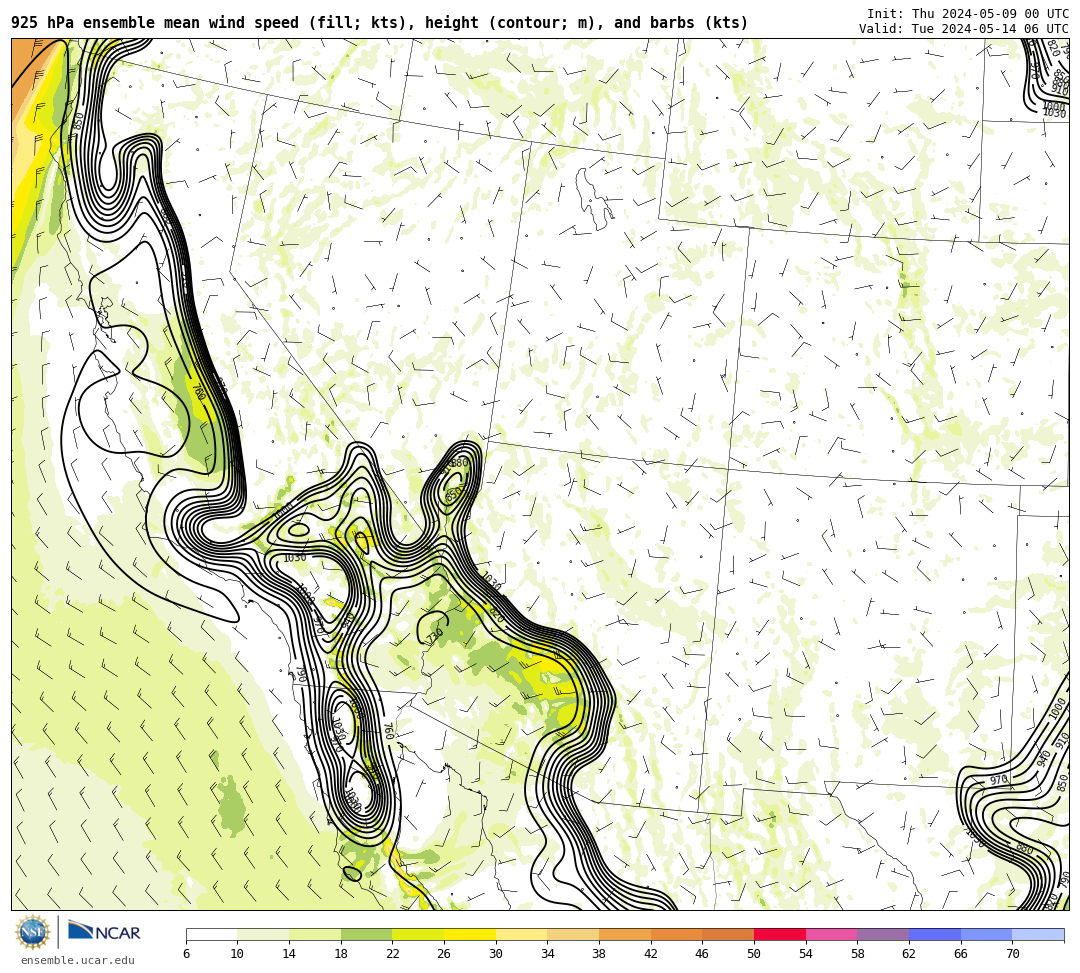Click the Valid: Tue 2024-05-14 06 UTC text
1080x973 pixels.
click(964, 29)
